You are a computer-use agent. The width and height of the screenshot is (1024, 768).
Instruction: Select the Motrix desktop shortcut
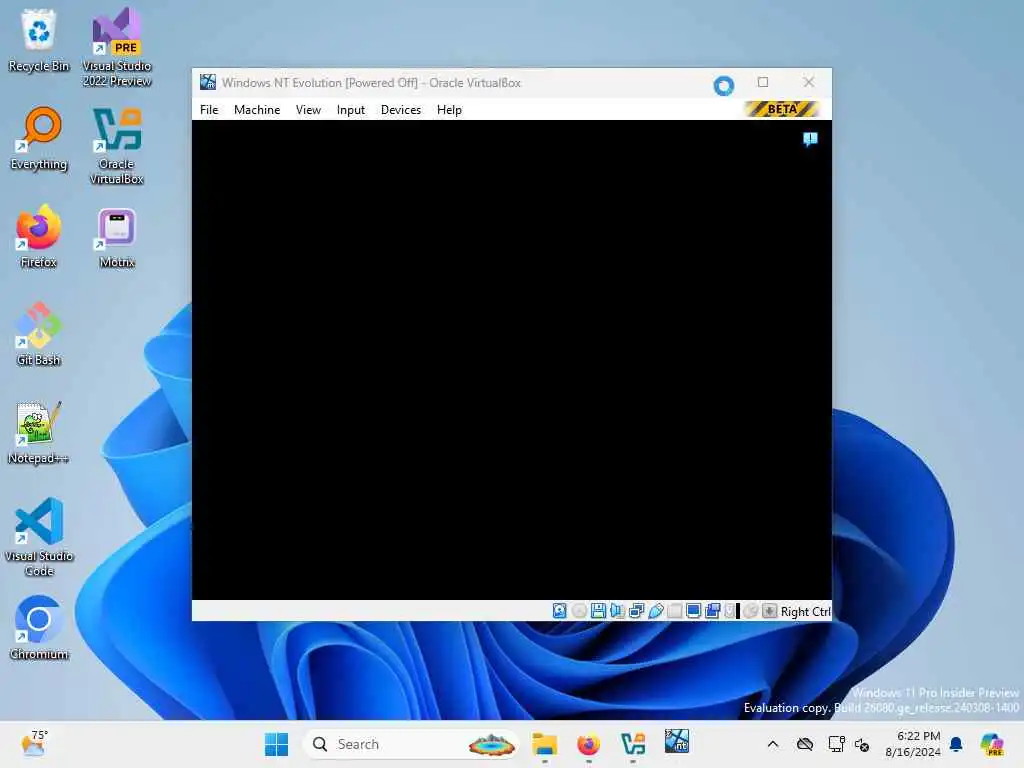click(117, 237)
